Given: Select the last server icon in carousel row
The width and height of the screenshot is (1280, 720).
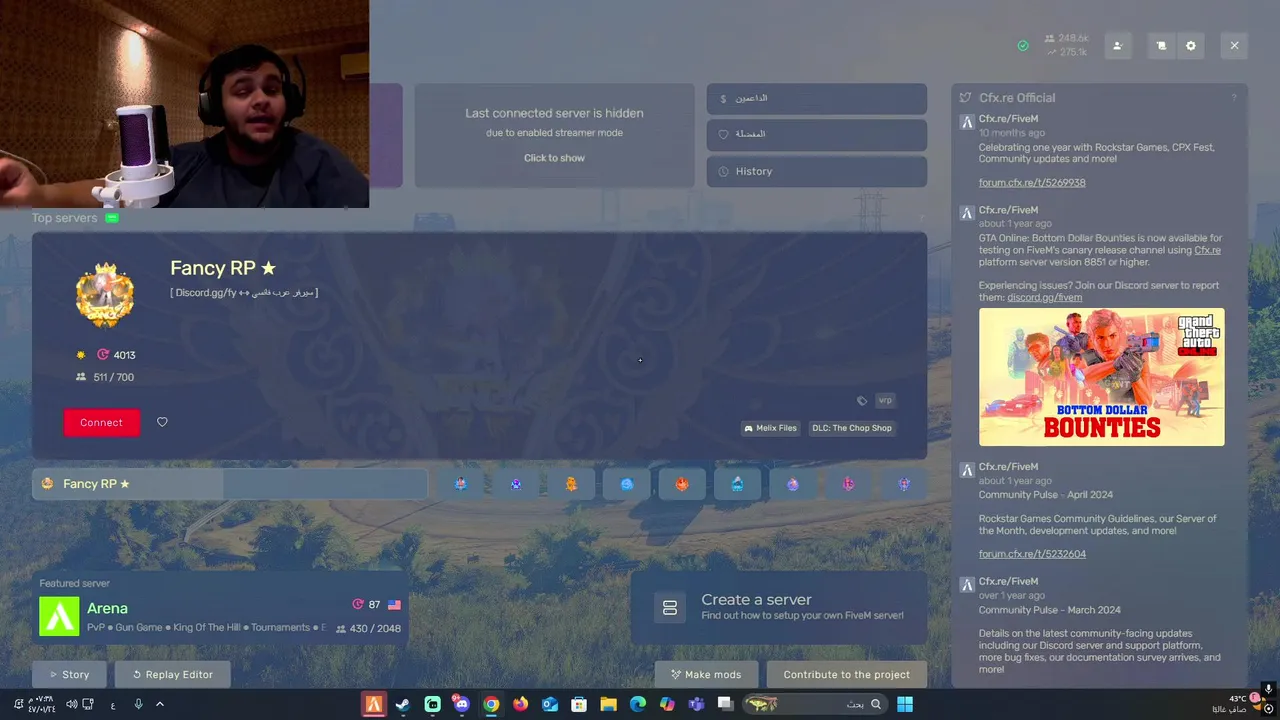Looking at the screenshot, I should [x=904, y=484].
